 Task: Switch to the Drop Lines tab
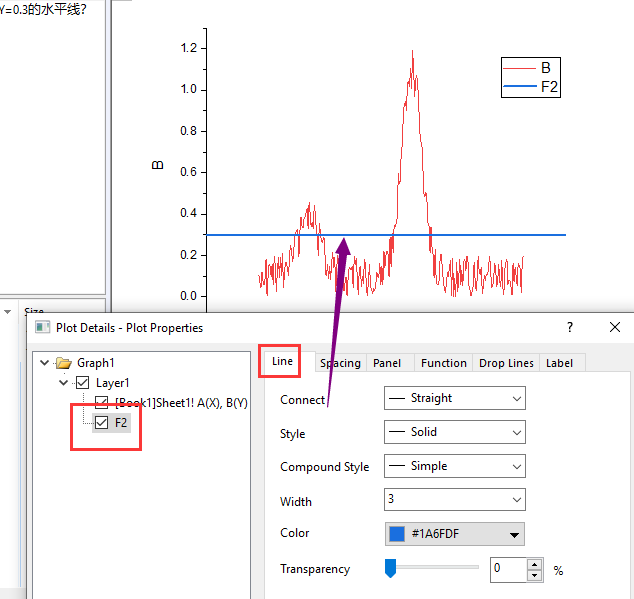pos(506,363)
